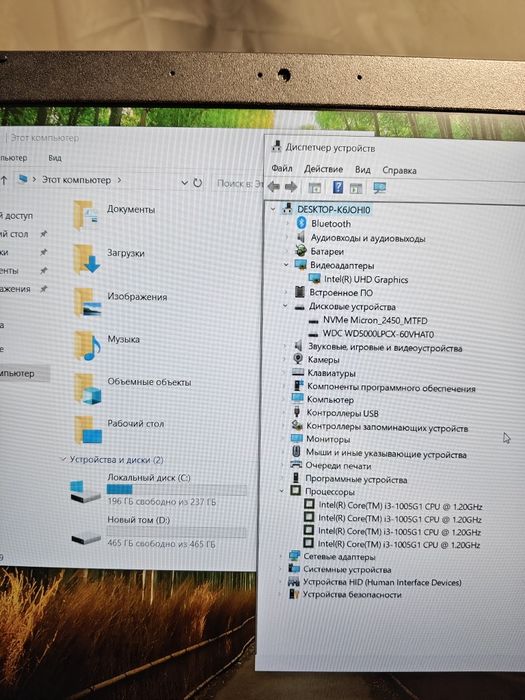Expand the Системные устройства category
The height and width of the screenshot is (700, 525).
click(x=280, y=569)
